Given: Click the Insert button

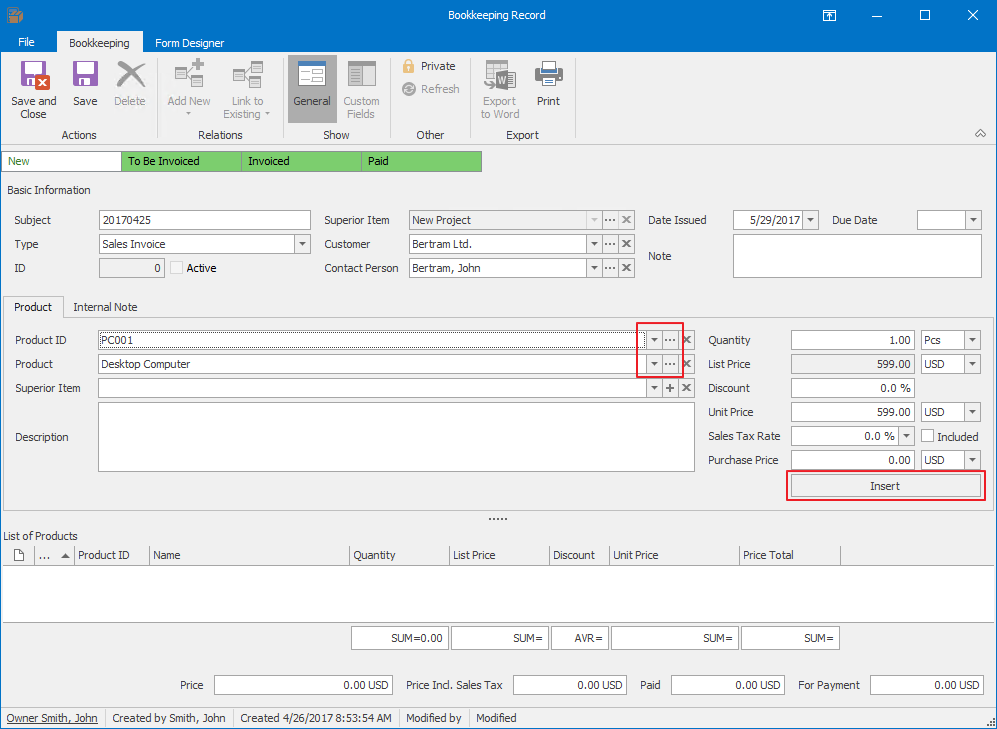Looking at the screenshot, I should [885, 486].
